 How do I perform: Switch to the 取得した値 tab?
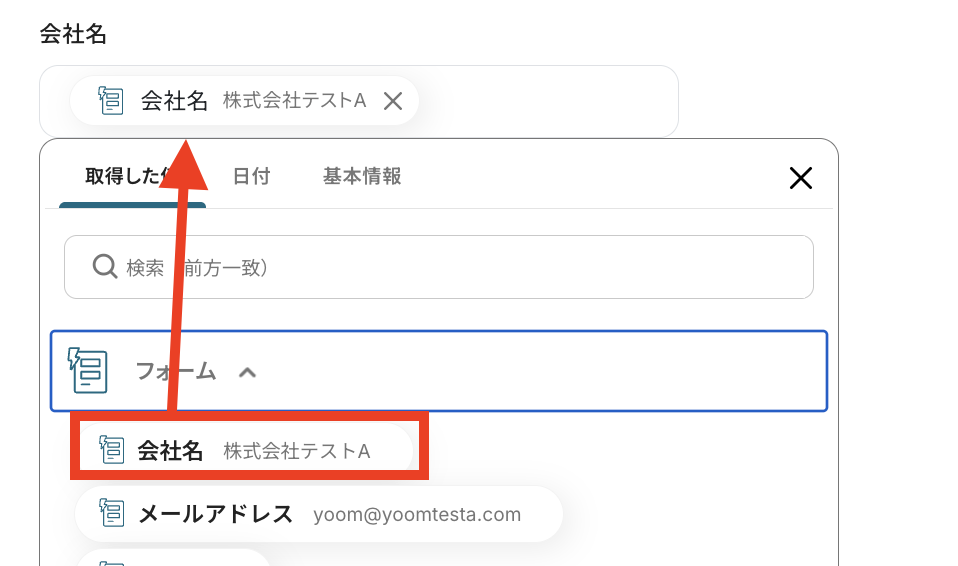[120, 177]
